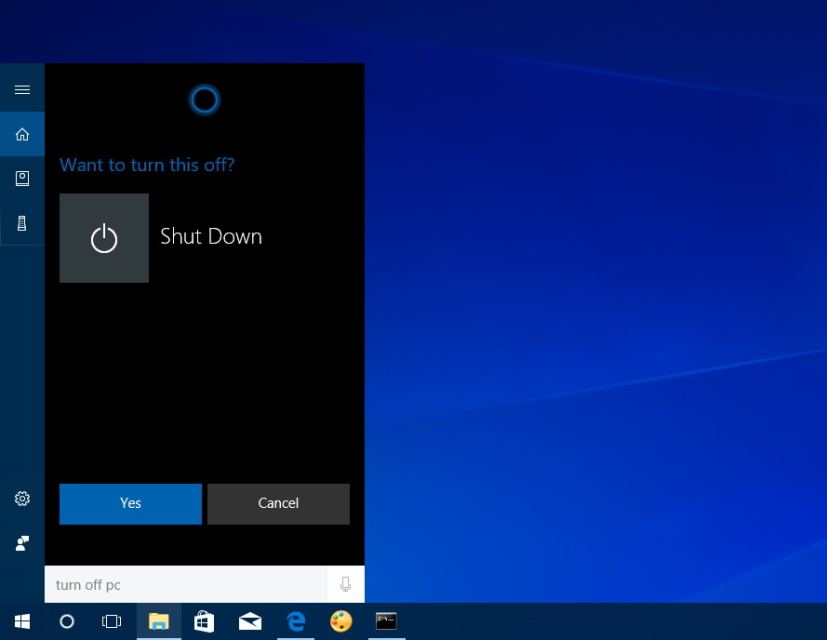Screen dimensions: 827x640
Task: Click the Shut Down power icon
Action: (104, 237)
